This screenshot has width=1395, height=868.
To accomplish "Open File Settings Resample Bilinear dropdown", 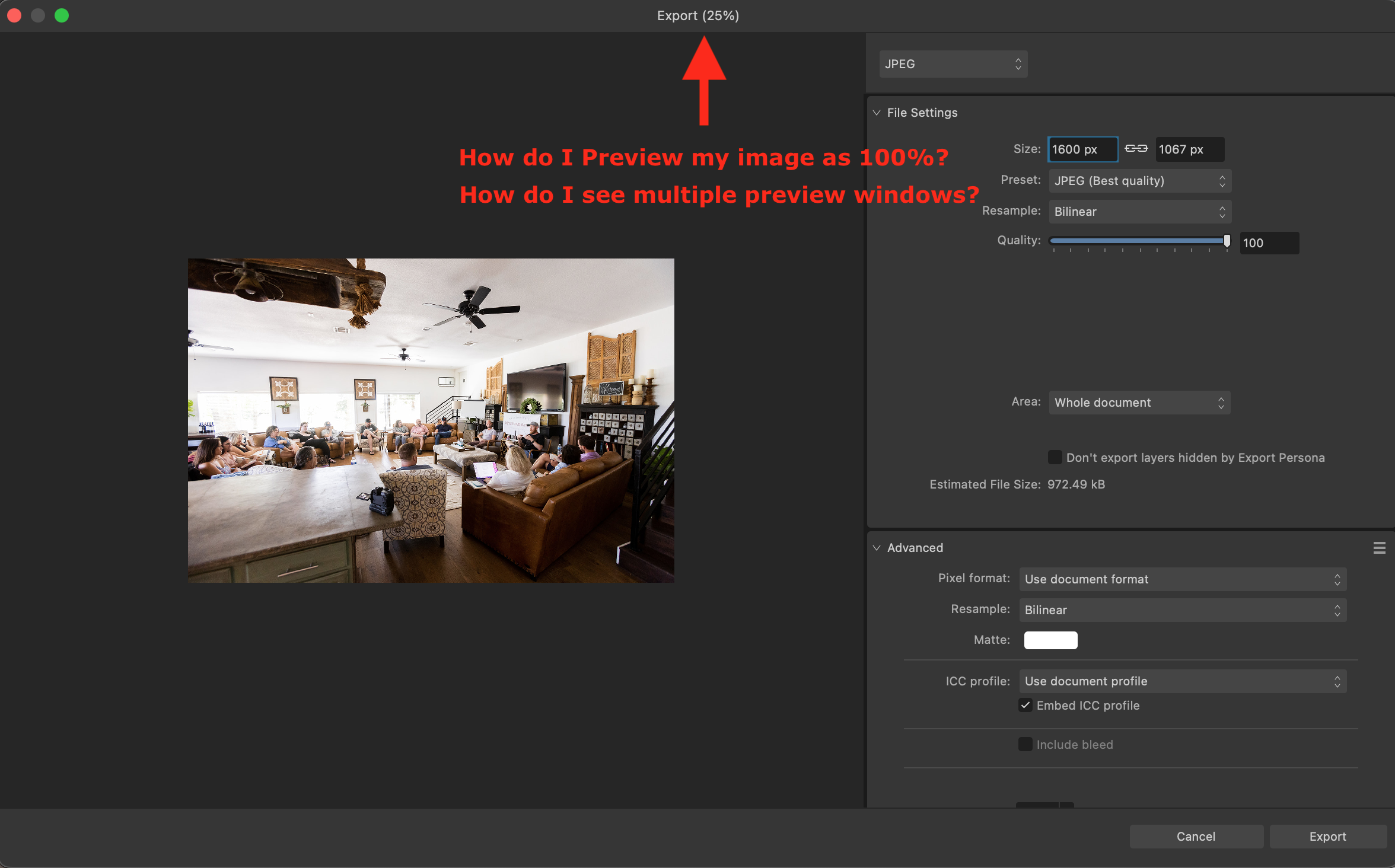I will point(1140,212).
